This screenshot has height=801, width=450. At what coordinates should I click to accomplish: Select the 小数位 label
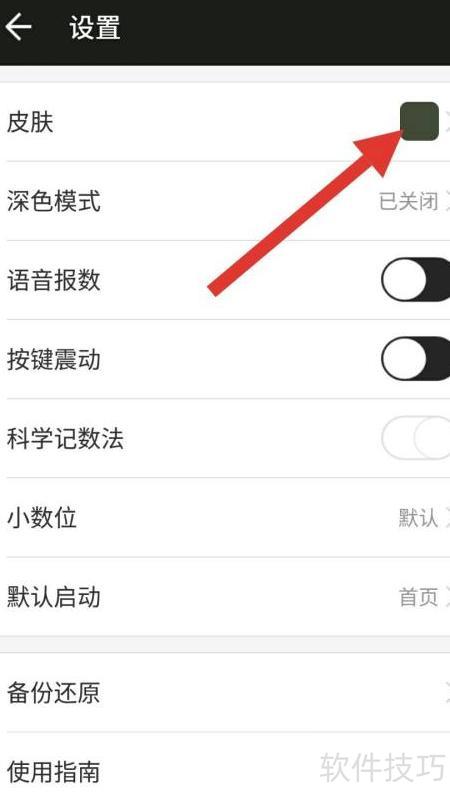[x=42, y=517]
